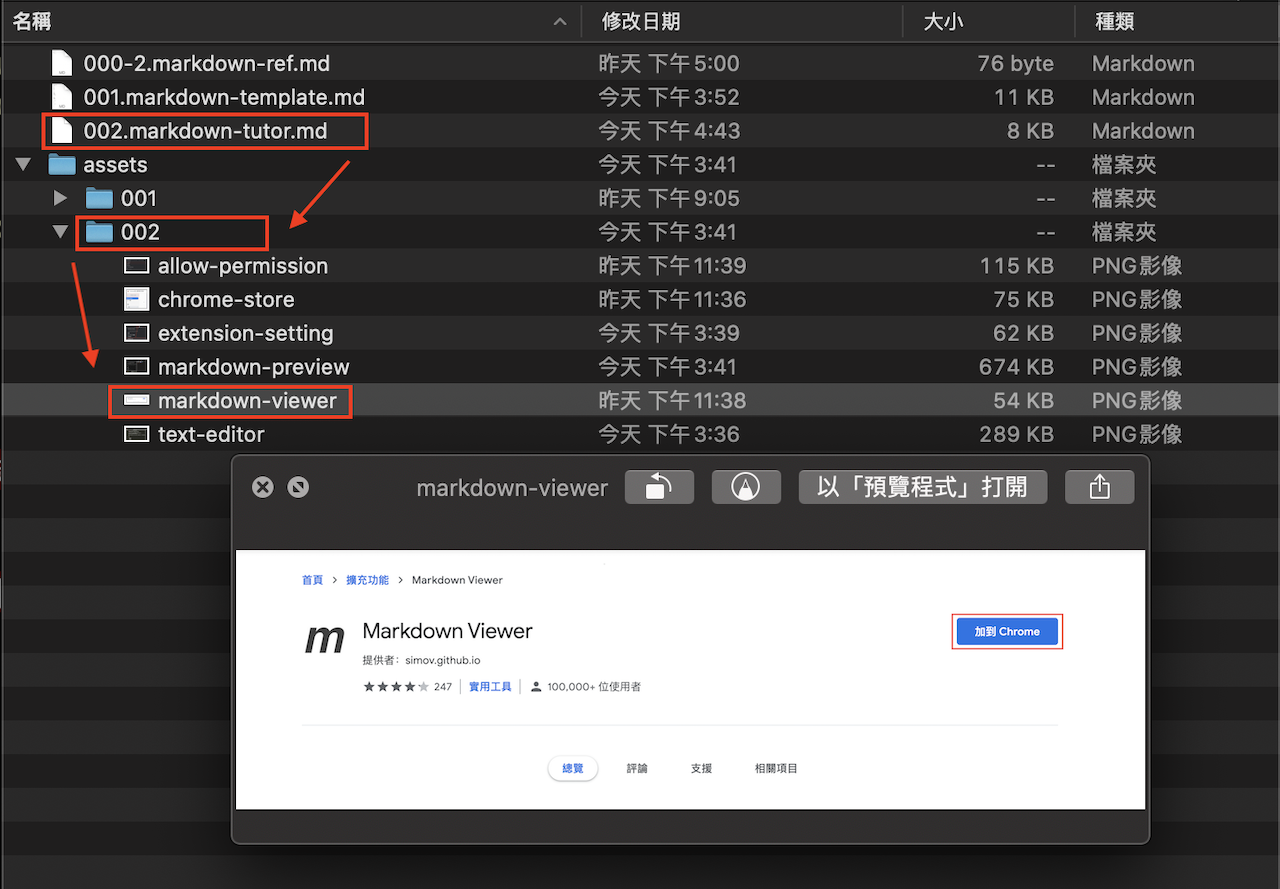Click the 首頁 breadcrumb link
Image resolution: width=1280 pixels, height=889 pixels.
tap(313, 580)
